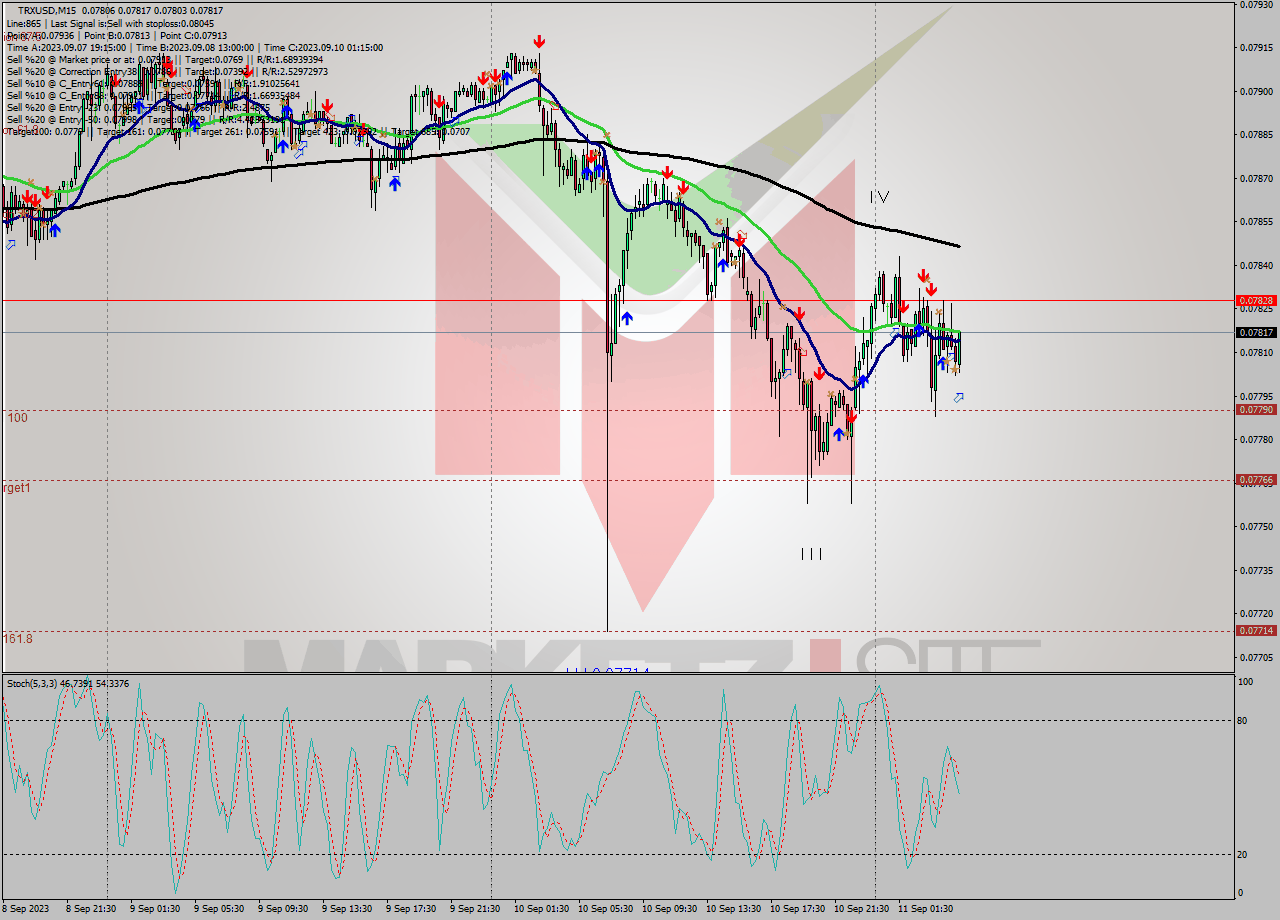The height and width of the screenshot is (920, 1280).
Task: Click the red 0.07828 price tag
Action: coord(1256,300)
